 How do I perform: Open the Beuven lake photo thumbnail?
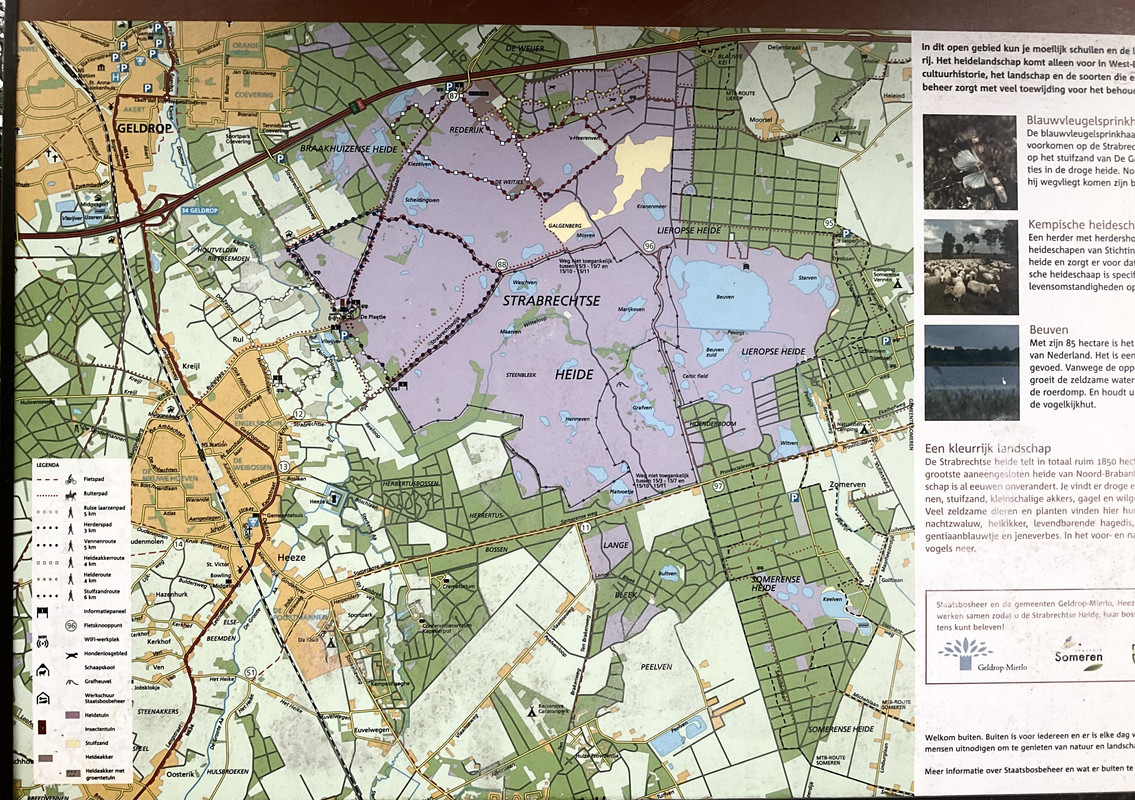971,373
